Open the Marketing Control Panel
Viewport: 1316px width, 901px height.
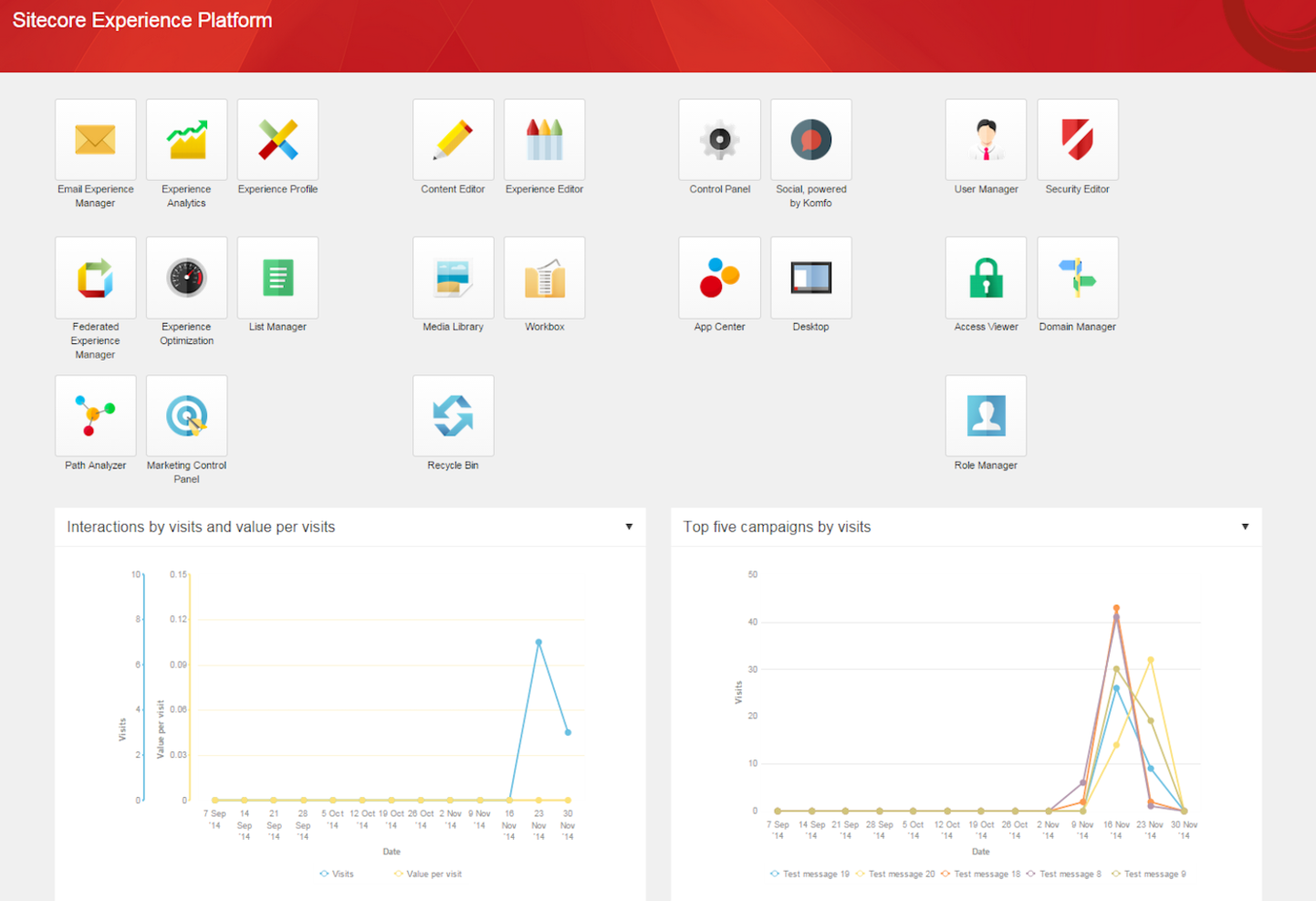(x=186, y=415)
